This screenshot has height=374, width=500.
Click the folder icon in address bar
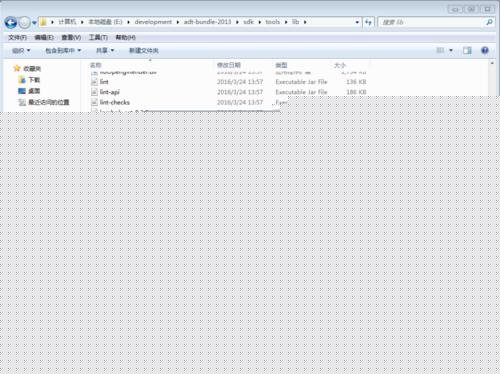click(43, 22)
